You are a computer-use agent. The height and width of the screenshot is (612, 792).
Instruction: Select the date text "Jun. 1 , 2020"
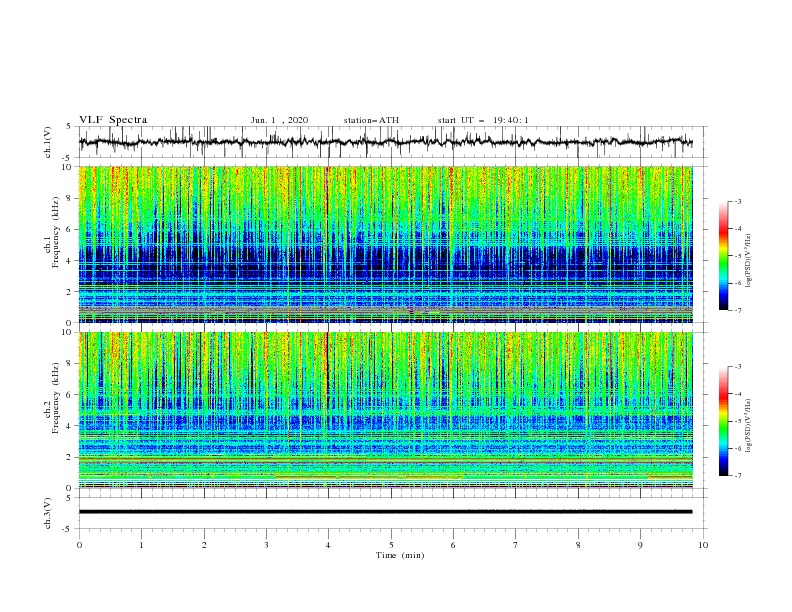(279, 120)
